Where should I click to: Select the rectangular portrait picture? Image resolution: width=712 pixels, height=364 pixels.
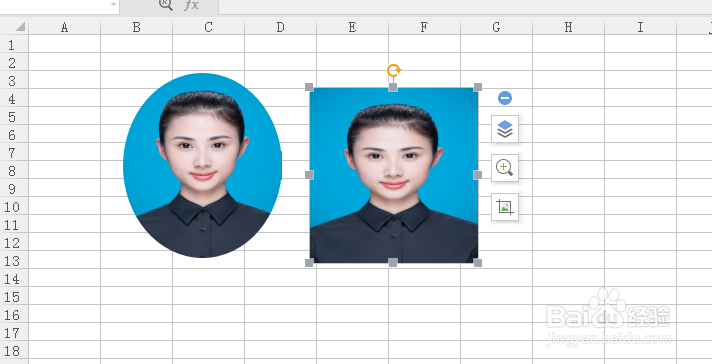[394, 175]
